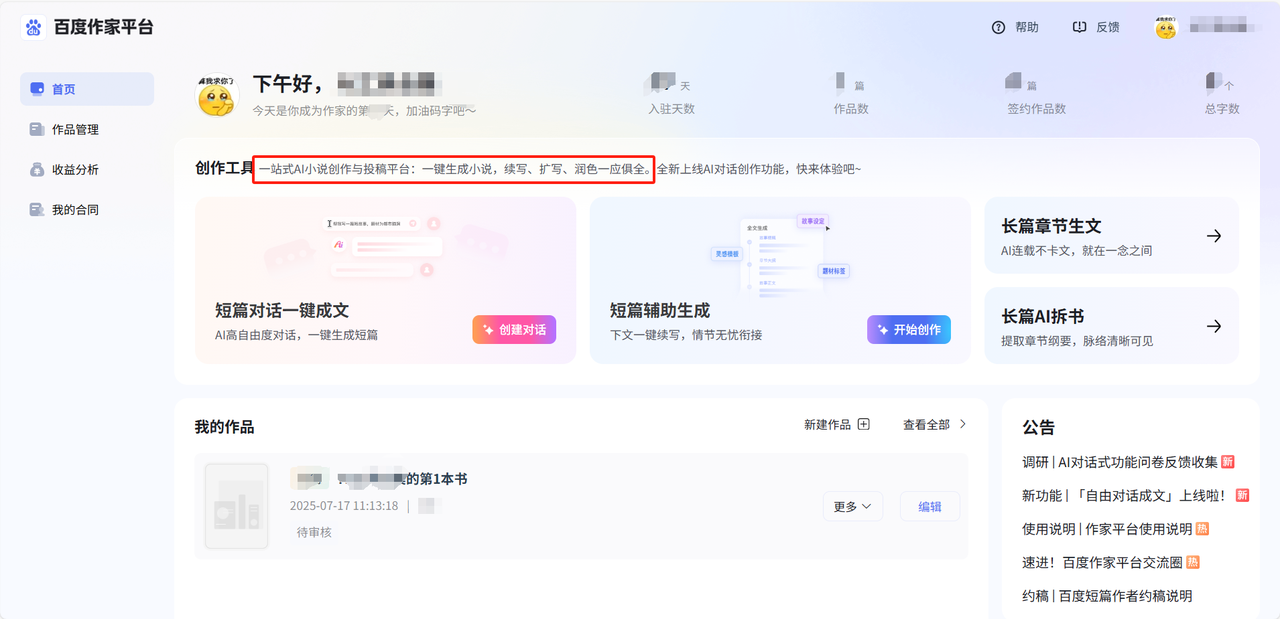Click arrow icon on 长篇章节生文 card
1280x619 pixels.
pyautogui.click(x=1214, y=236)
